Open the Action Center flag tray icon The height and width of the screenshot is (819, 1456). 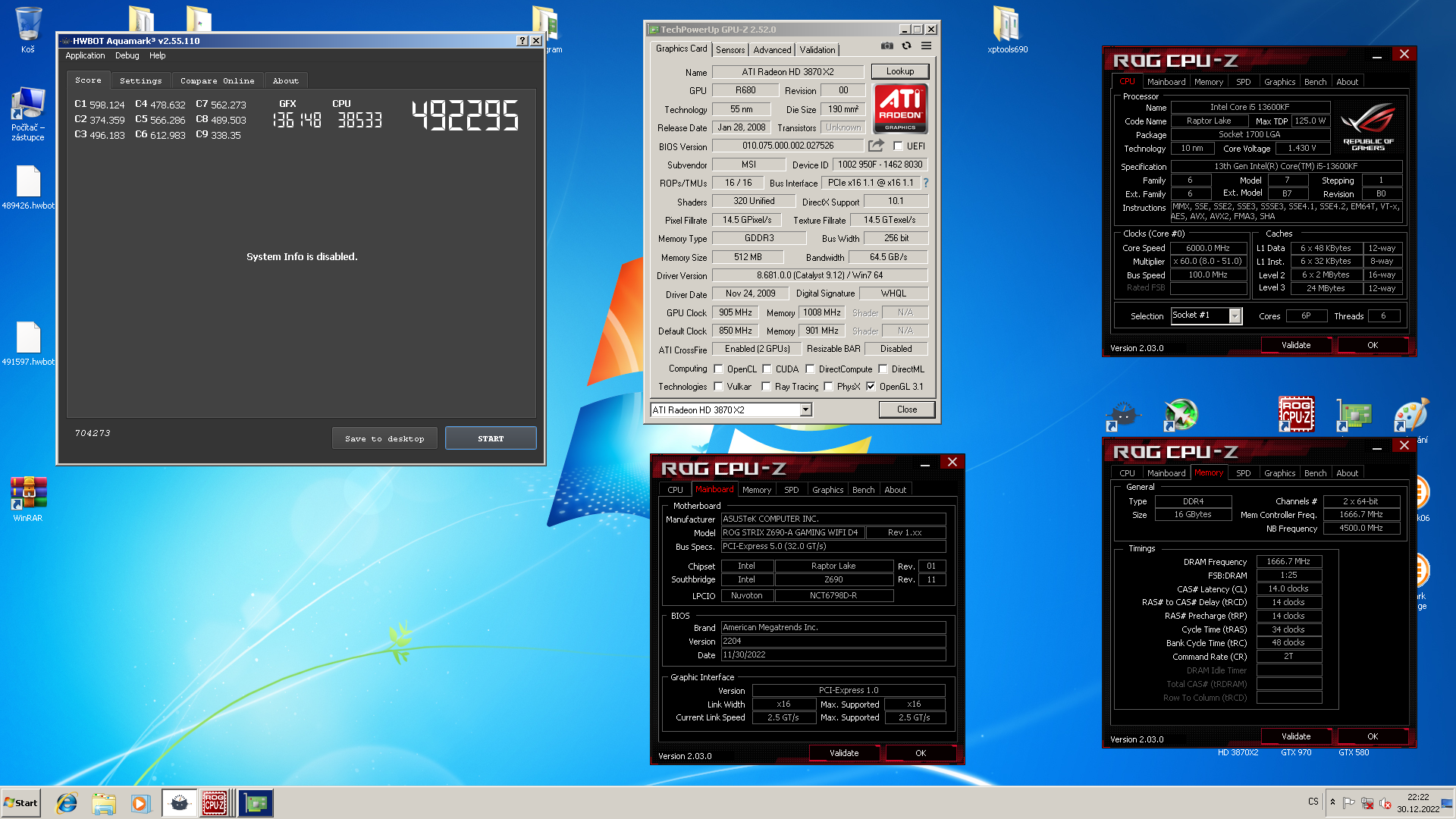tap(1349, 803)
